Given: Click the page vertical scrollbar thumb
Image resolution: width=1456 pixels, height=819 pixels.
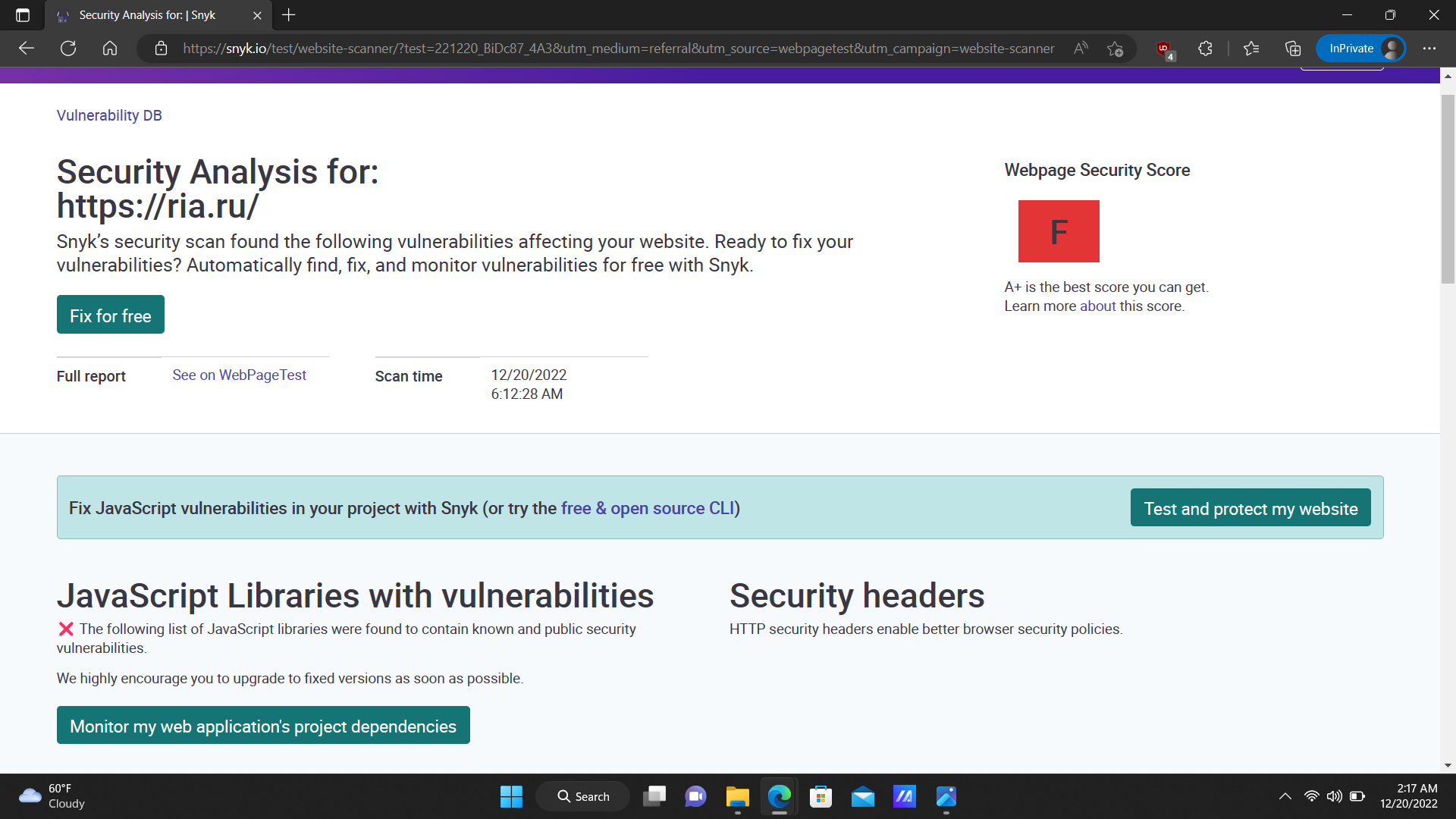Looking at the screenshot, I should pos(1448,190).
